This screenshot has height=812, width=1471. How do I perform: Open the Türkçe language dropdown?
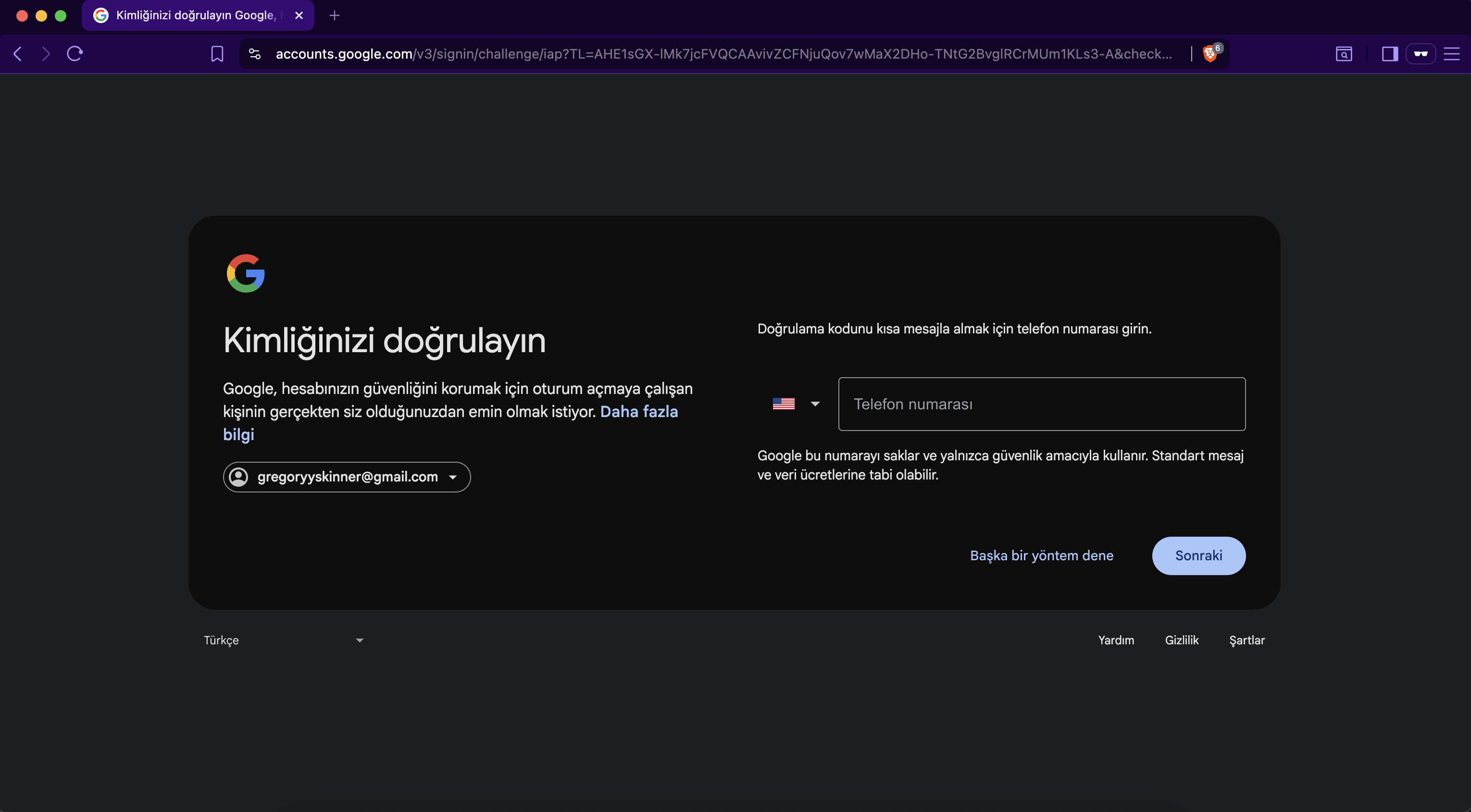[x=283, y=640]
